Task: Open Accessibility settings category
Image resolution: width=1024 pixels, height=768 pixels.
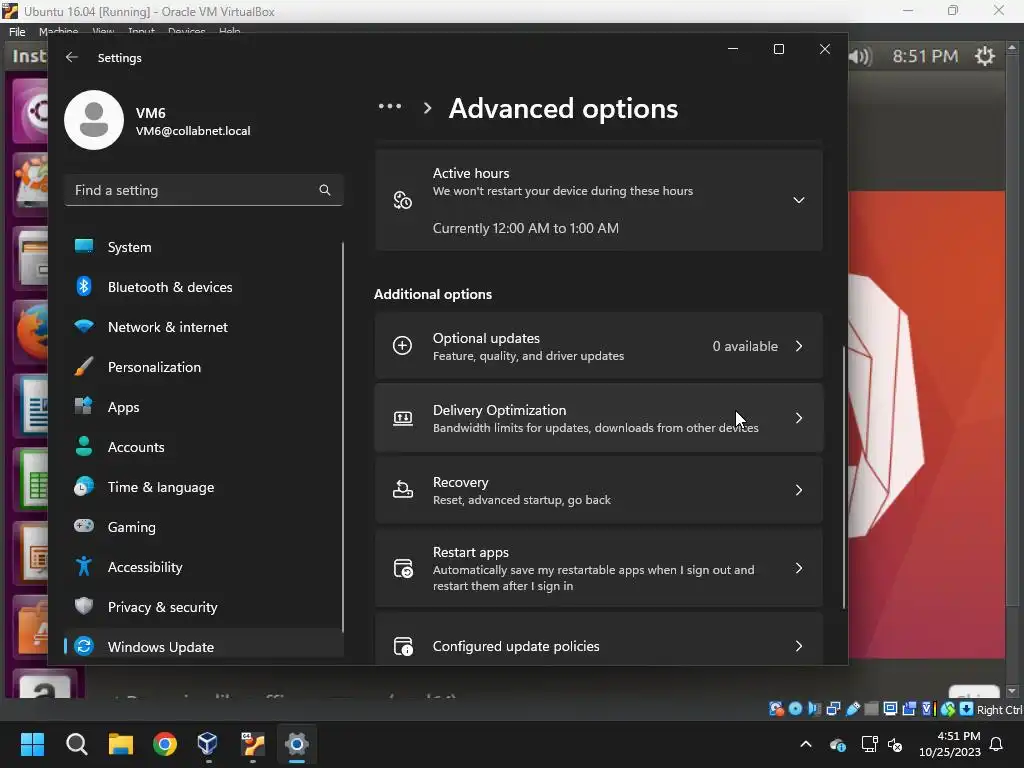Action: [x=204, y=567]
